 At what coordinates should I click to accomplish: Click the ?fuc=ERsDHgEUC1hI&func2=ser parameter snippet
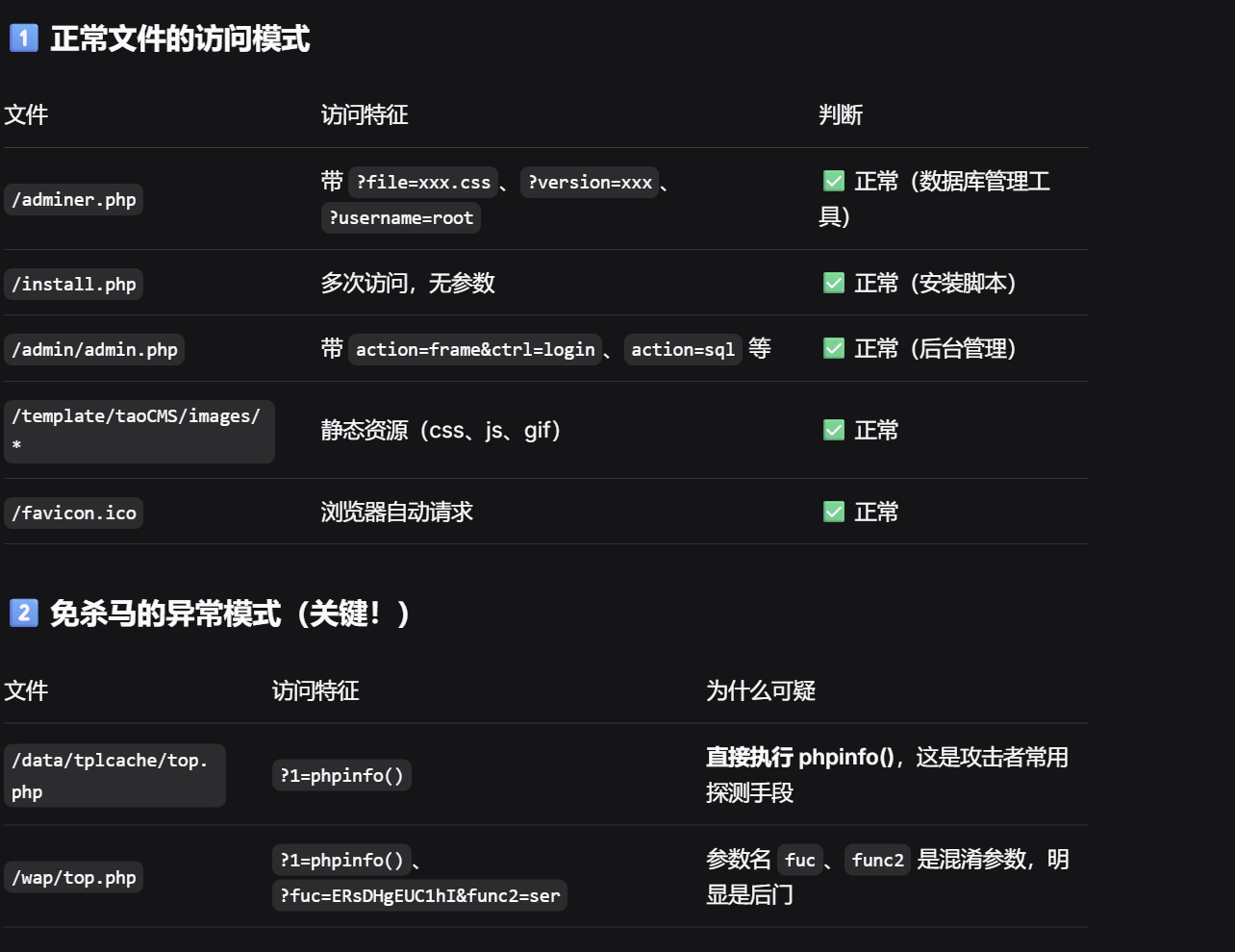tap(419, 895)
